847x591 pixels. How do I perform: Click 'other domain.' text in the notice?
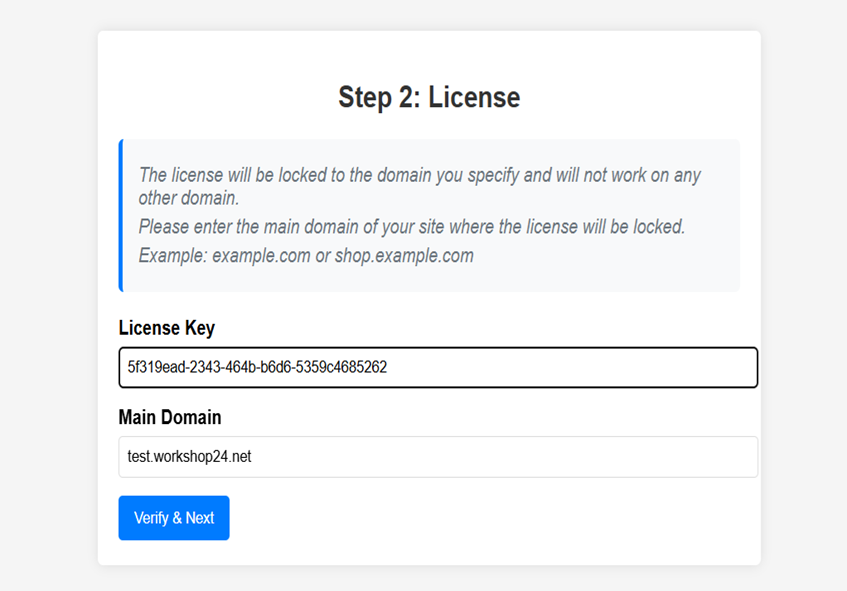tap(189, 198)
